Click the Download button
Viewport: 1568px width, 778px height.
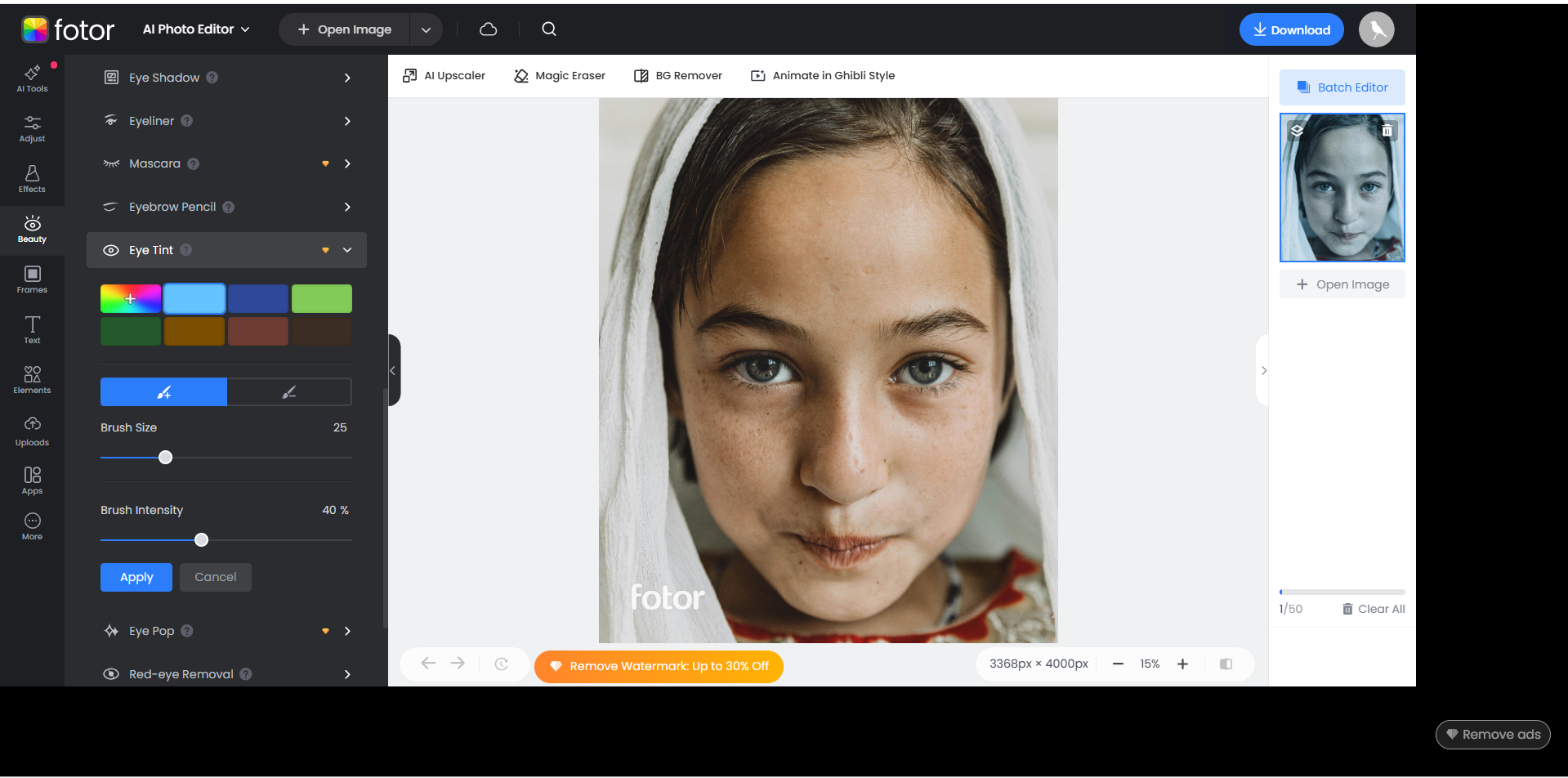[x=1292, y=29]
